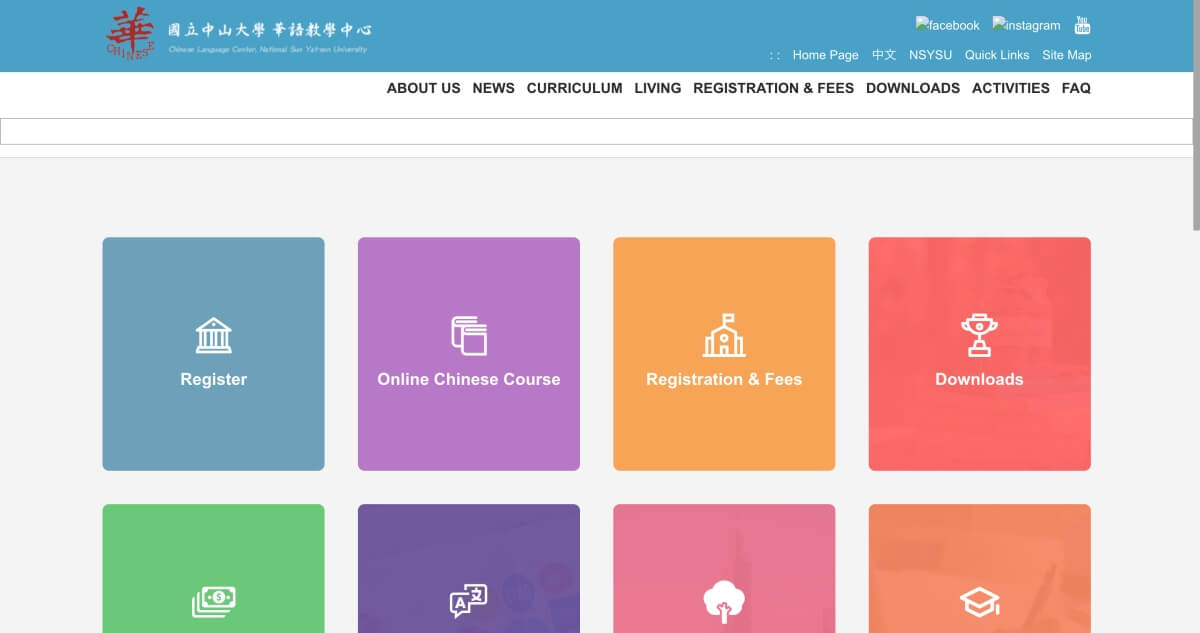Click the book icon on Online Chinese Course
This screenshot has width=1200, height=633.
pos(468,336)
